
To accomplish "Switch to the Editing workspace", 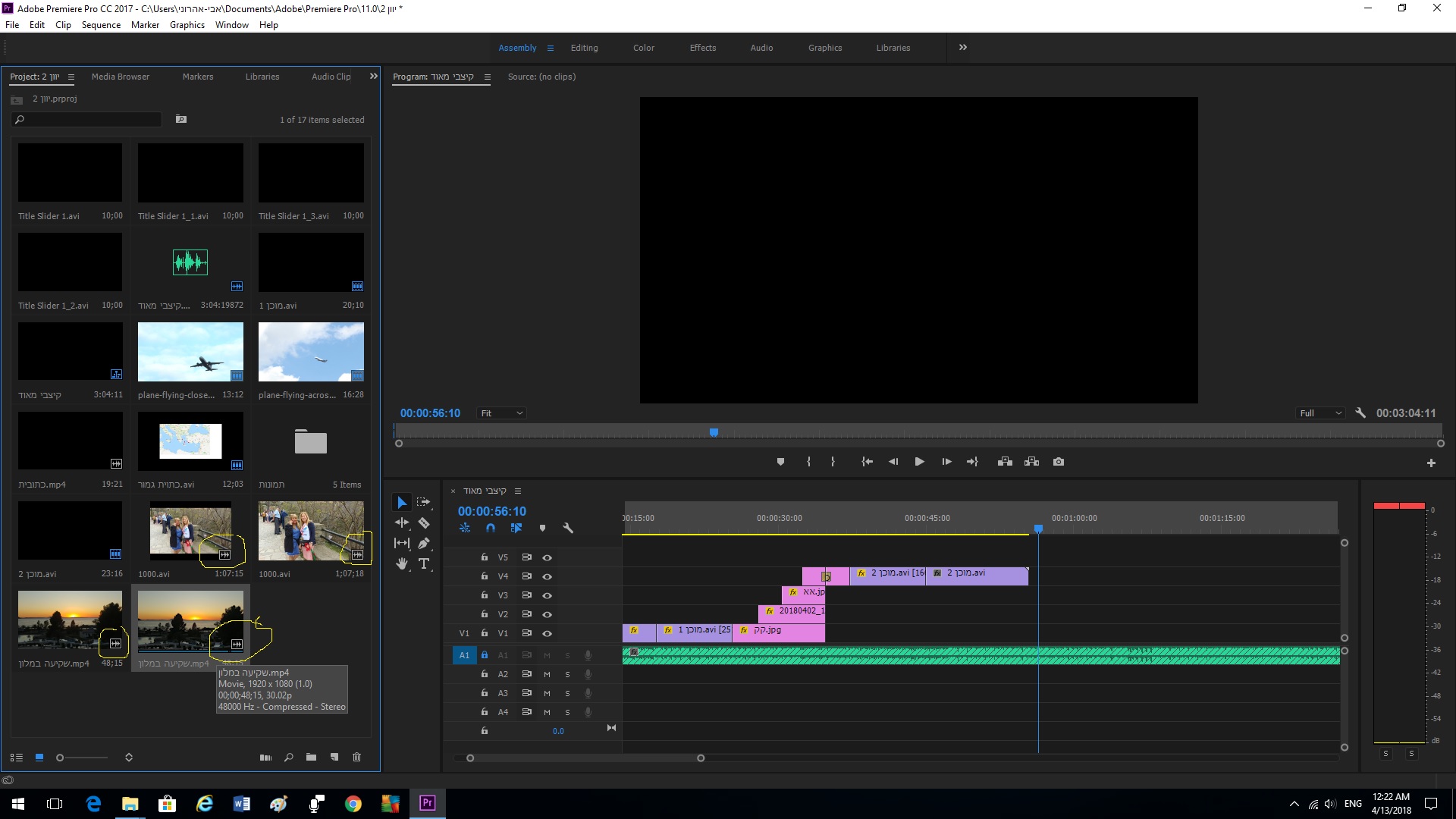I will [584, 48].
